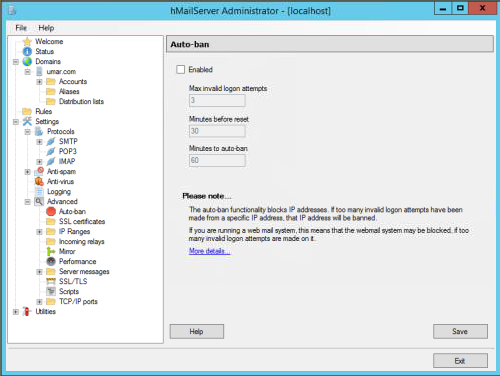Click the Aliases folder icon
Viewport: 500px width, 376px height.
pyautogui.click(x=51, y=92)
